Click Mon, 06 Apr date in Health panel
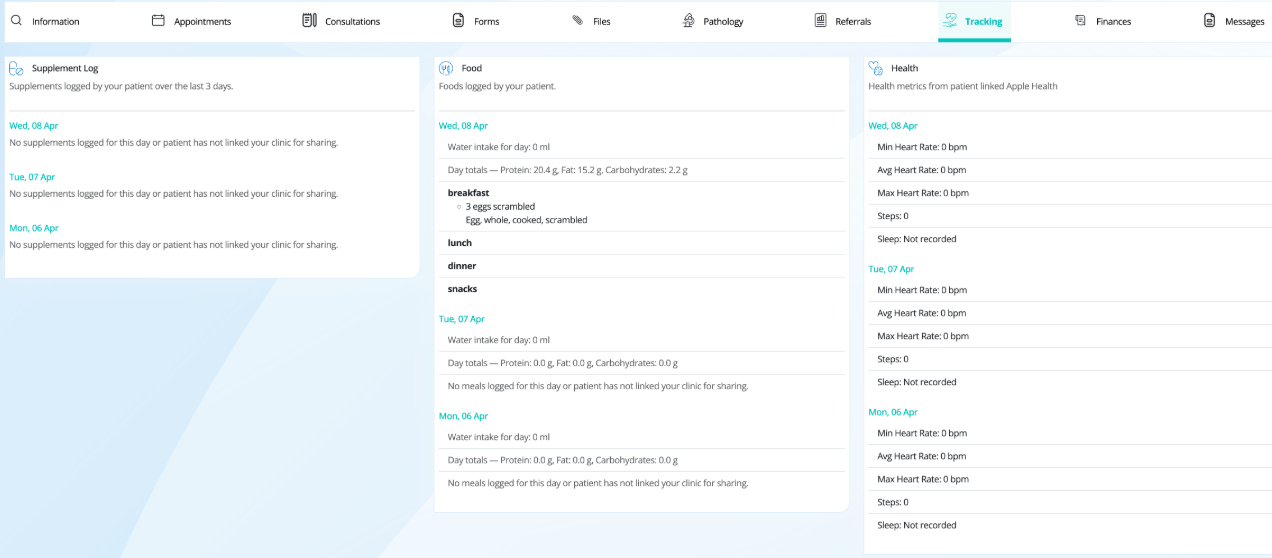 [x=893, y=412]
